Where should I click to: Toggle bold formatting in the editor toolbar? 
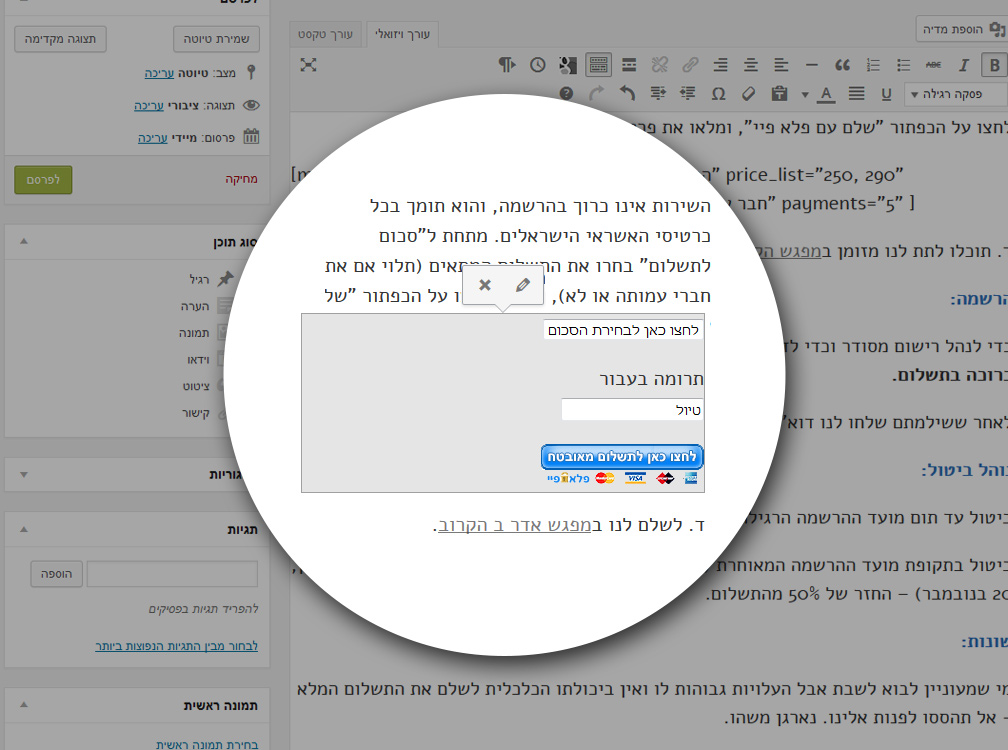(x=994, y=65)
